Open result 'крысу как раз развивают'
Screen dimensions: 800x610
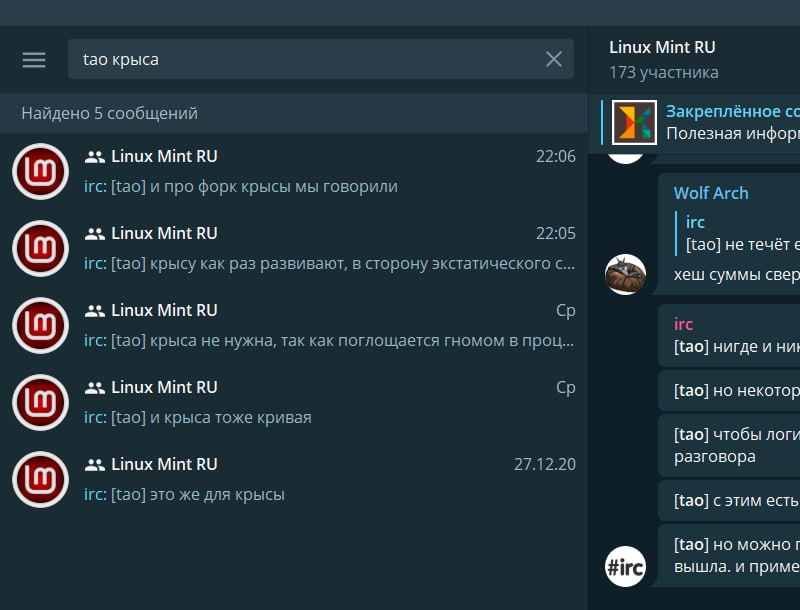pos(294,248)
